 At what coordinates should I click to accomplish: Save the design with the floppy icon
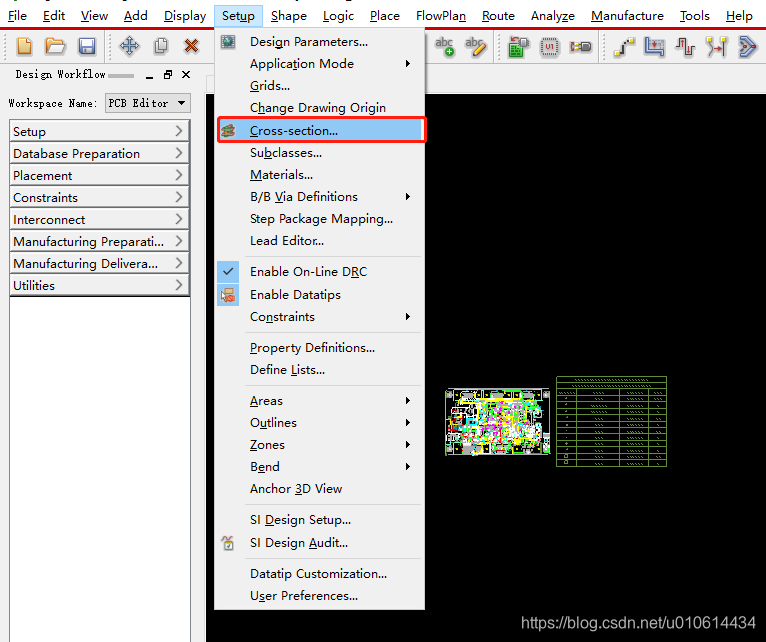(x=86, y=46)
